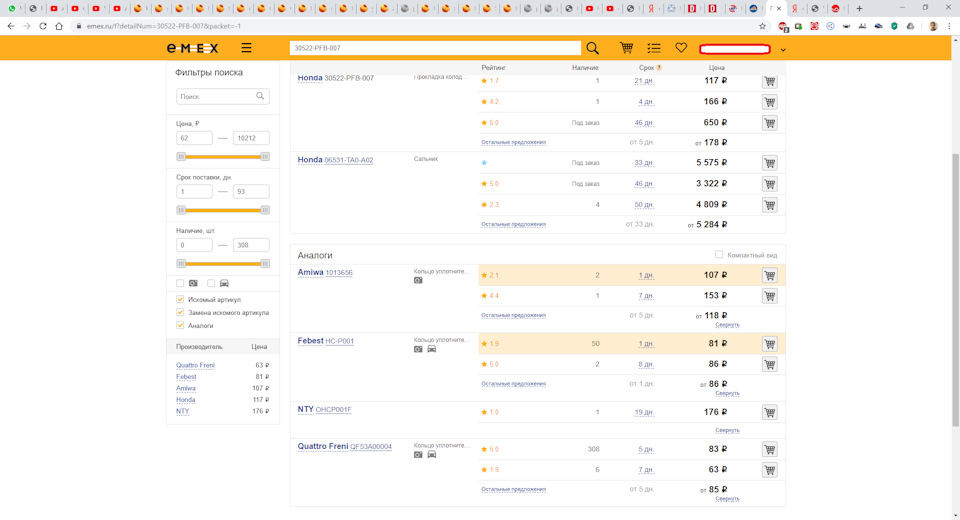960x520 pixels.
Task: Open the hamburger menu next to Emex logo
Action: pyautogui.click(x=246, y=48)
